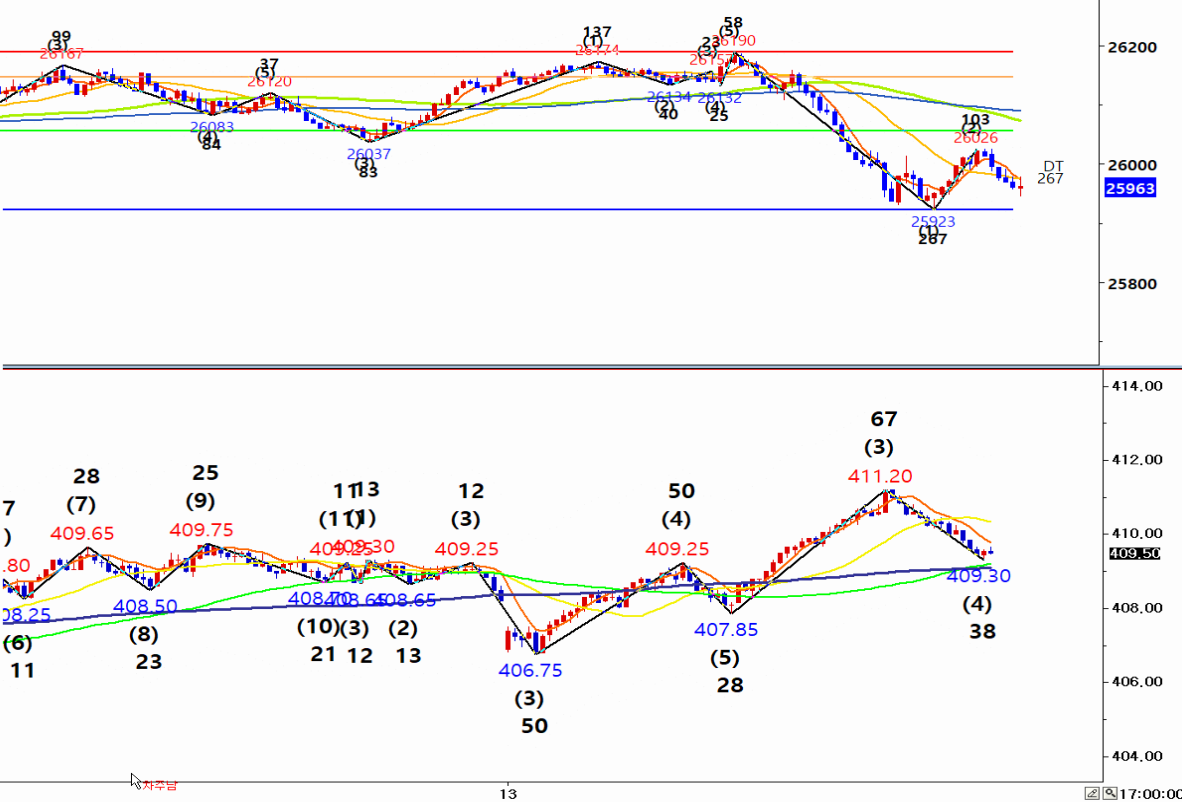Select the 26026 swing high label

click(x=975, y=137)
